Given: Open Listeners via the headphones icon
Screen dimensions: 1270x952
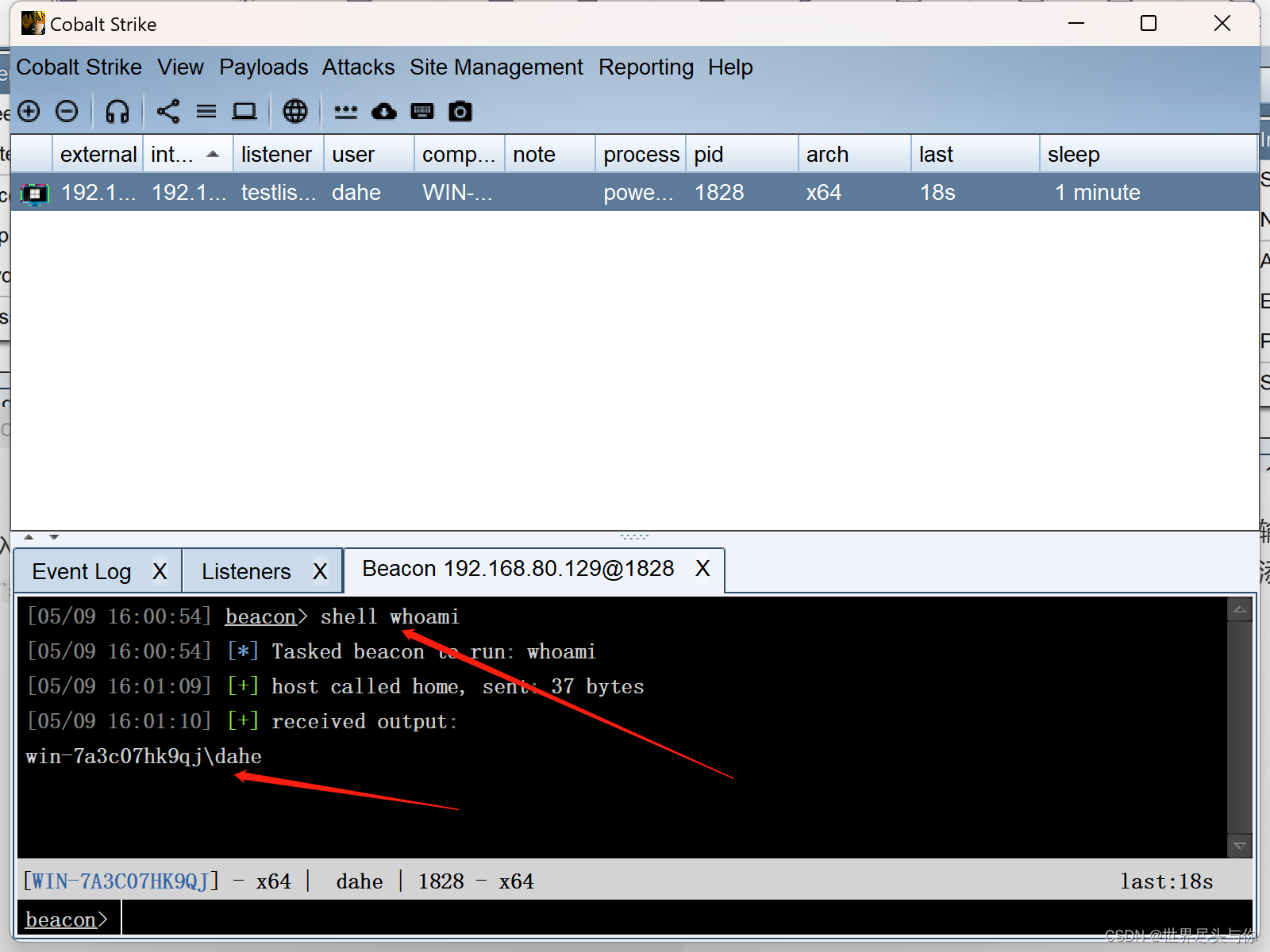Looking at the screenshot, I should point(117,111).
